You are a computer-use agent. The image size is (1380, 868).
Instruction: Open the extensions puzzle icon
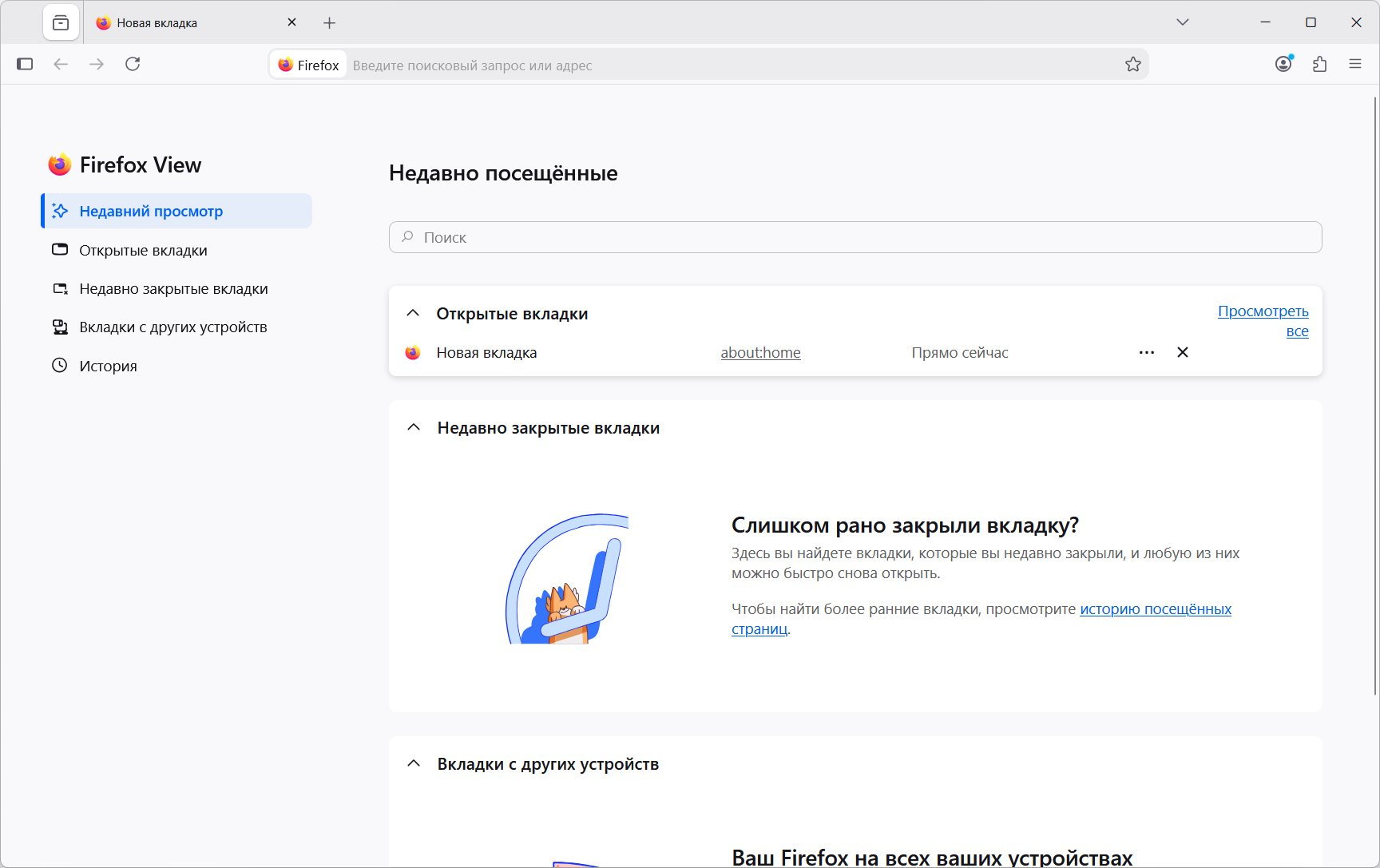[1319, 64]
